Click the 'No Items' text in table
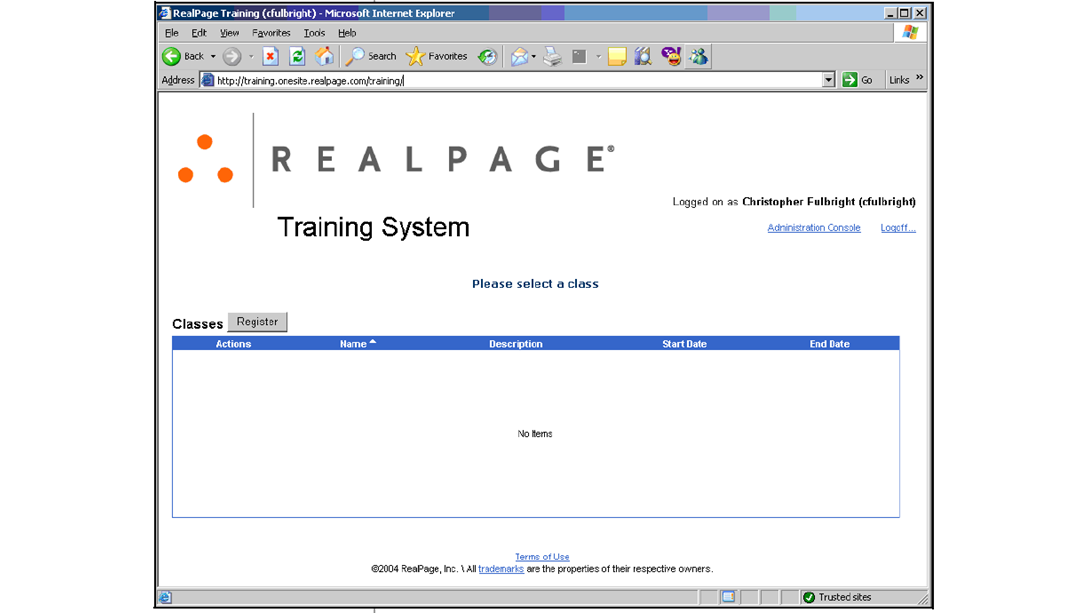The width and height of the screenshot is (1090, 613). pos(535,434)
